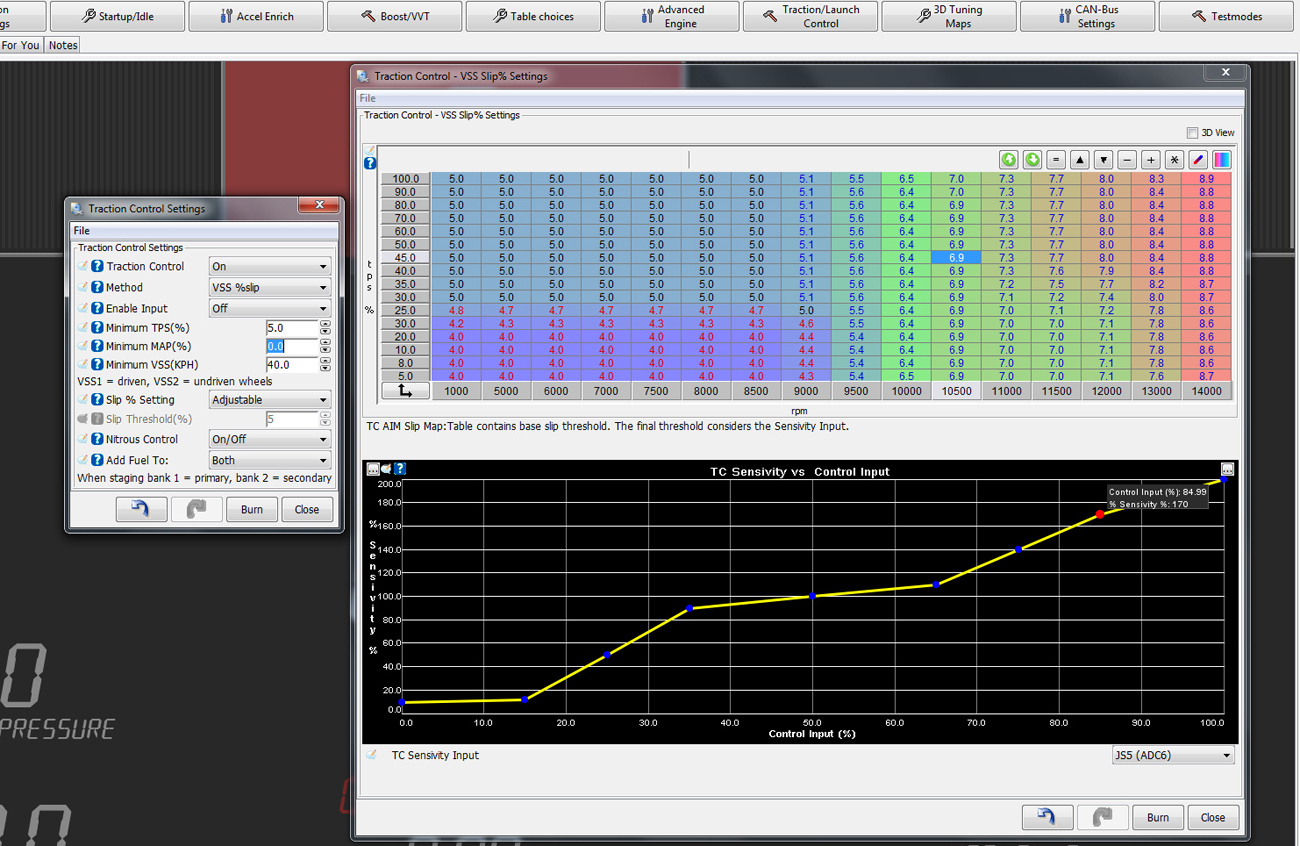This screenshot has height=846, width=1300.
Task: Open the Traction Control On dropdown
Action: [270, 267]
